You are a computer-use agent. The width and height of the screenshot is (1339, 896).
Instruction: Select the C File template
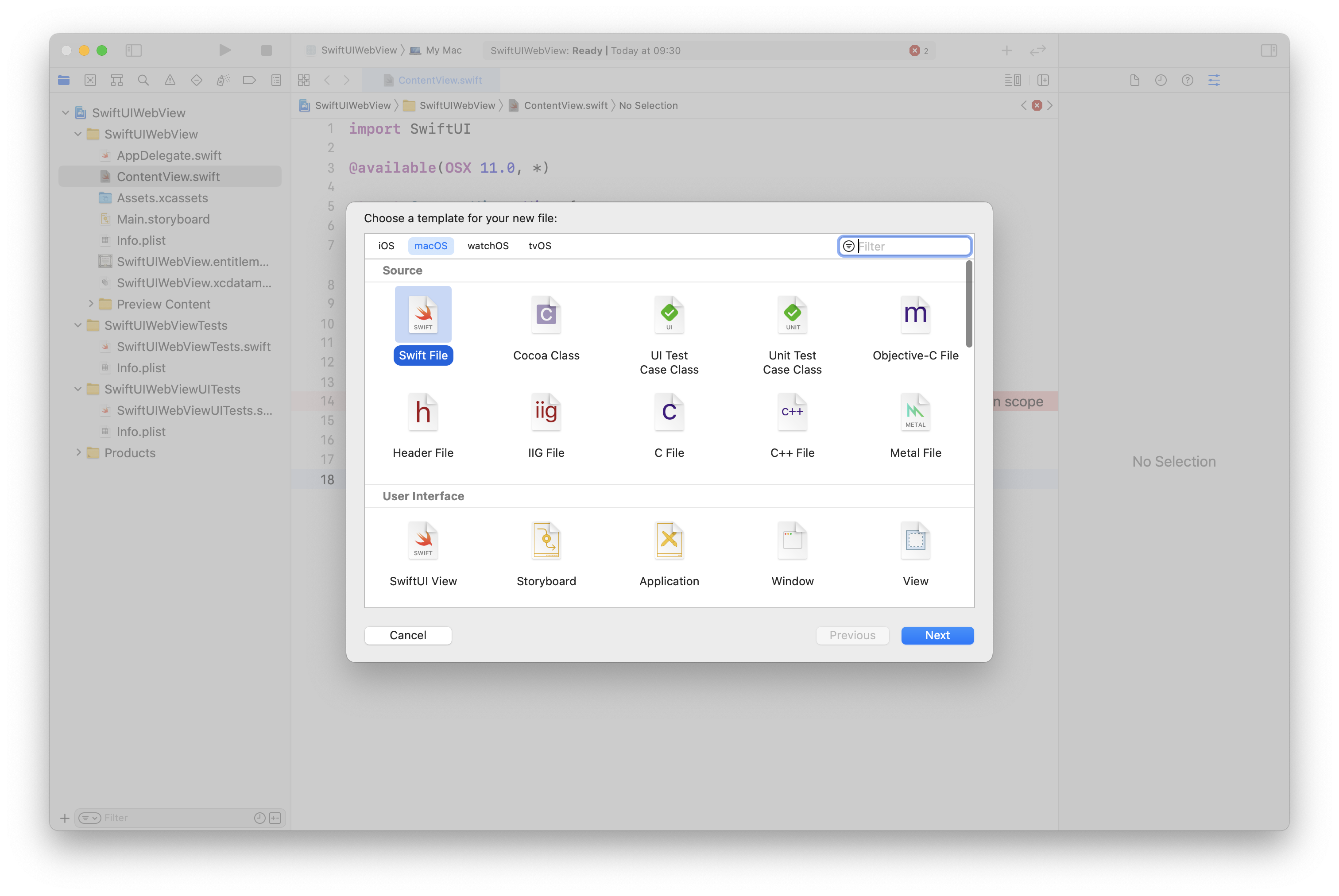coord(669,426)
